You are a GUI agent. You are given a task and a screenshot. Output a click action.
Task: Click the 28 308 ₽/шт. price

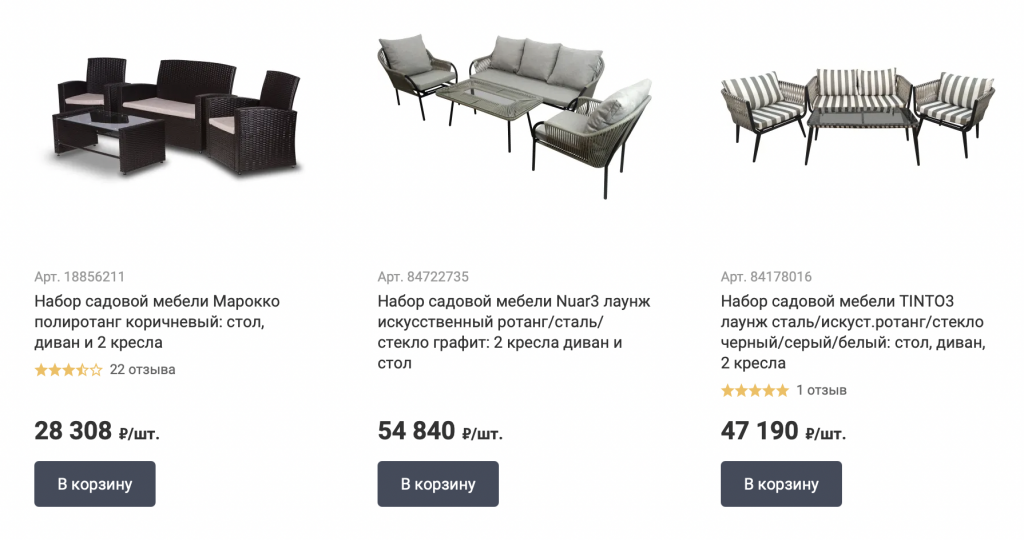click(97, 431)
